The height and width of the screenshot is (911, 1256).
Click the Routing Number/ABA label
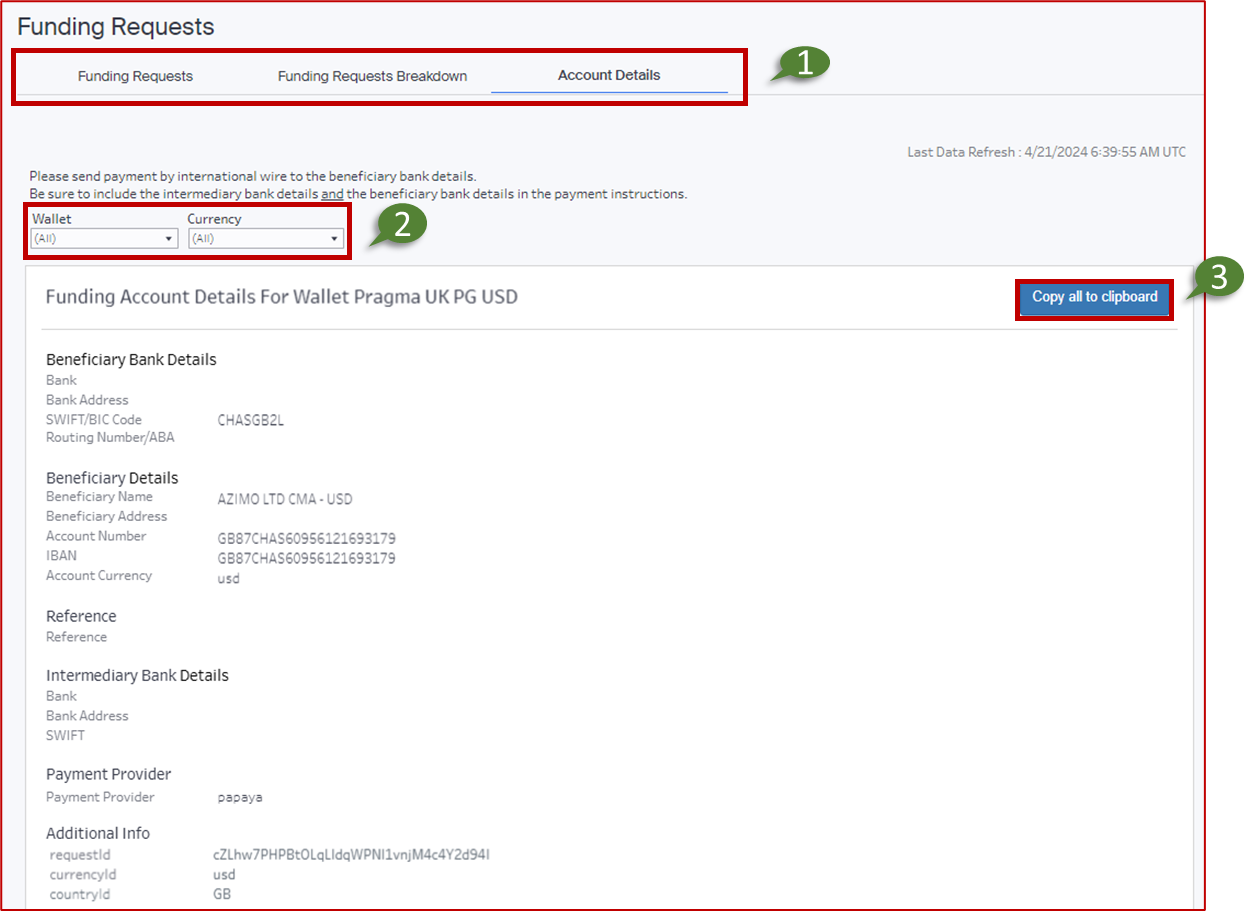(110, 438)
